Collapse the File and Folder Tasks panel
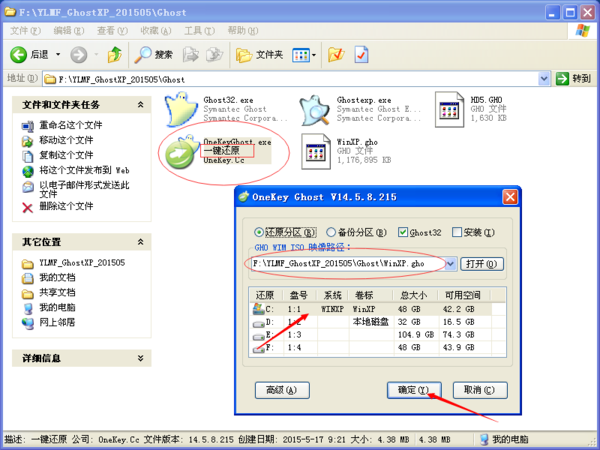The height and width of the screenshot is (450, 600). pos(140,104)
